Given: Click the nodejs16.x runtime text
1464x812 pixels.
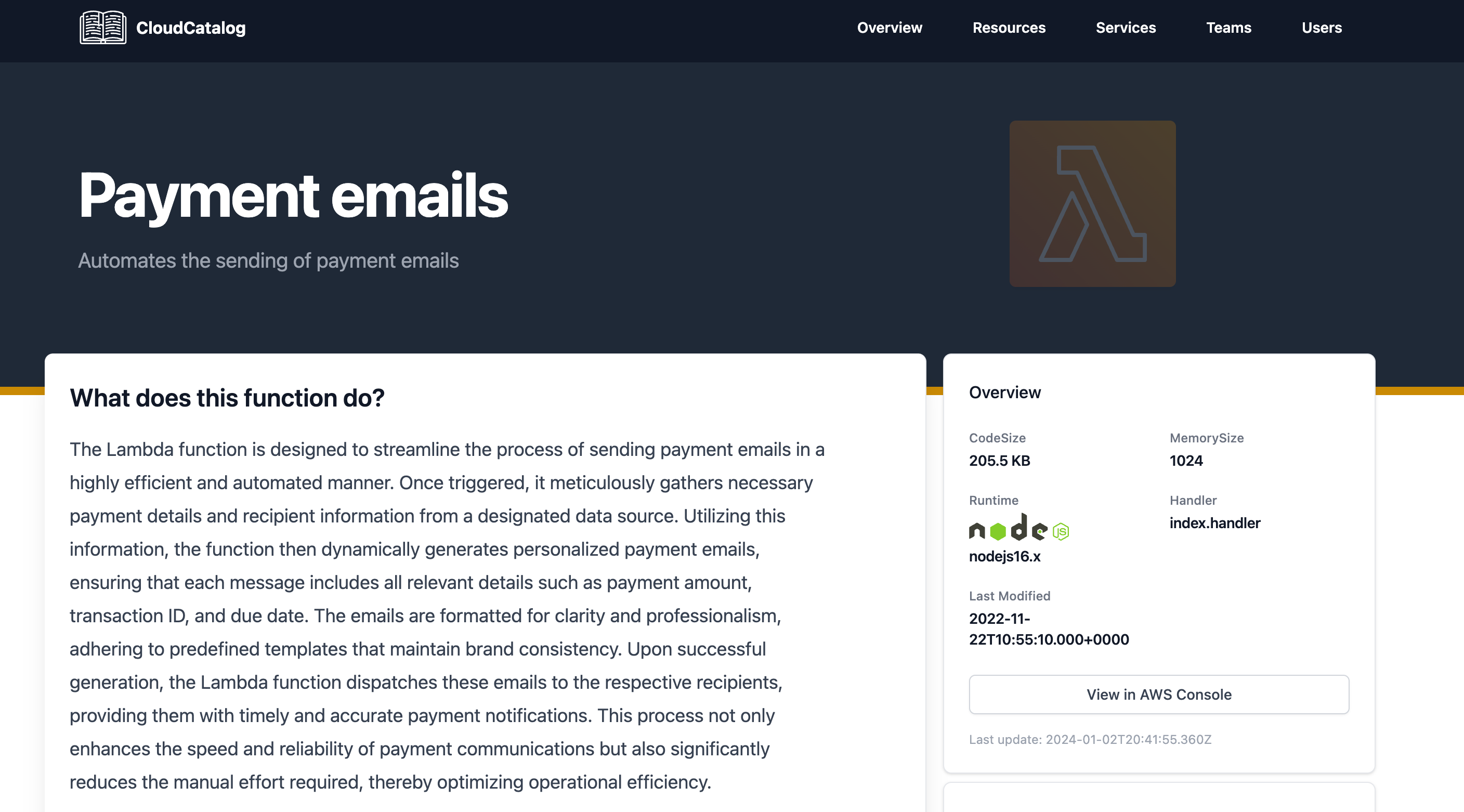Looking at the screenshot, I should tap(1004, 556).
